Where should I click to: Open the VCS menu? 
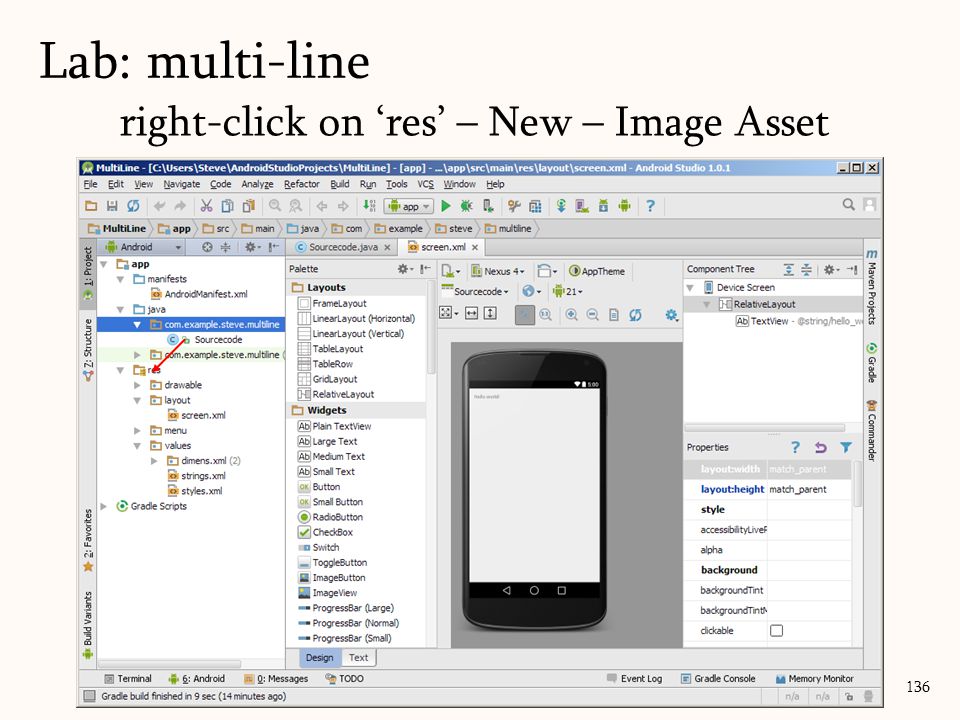coord(426,184)
